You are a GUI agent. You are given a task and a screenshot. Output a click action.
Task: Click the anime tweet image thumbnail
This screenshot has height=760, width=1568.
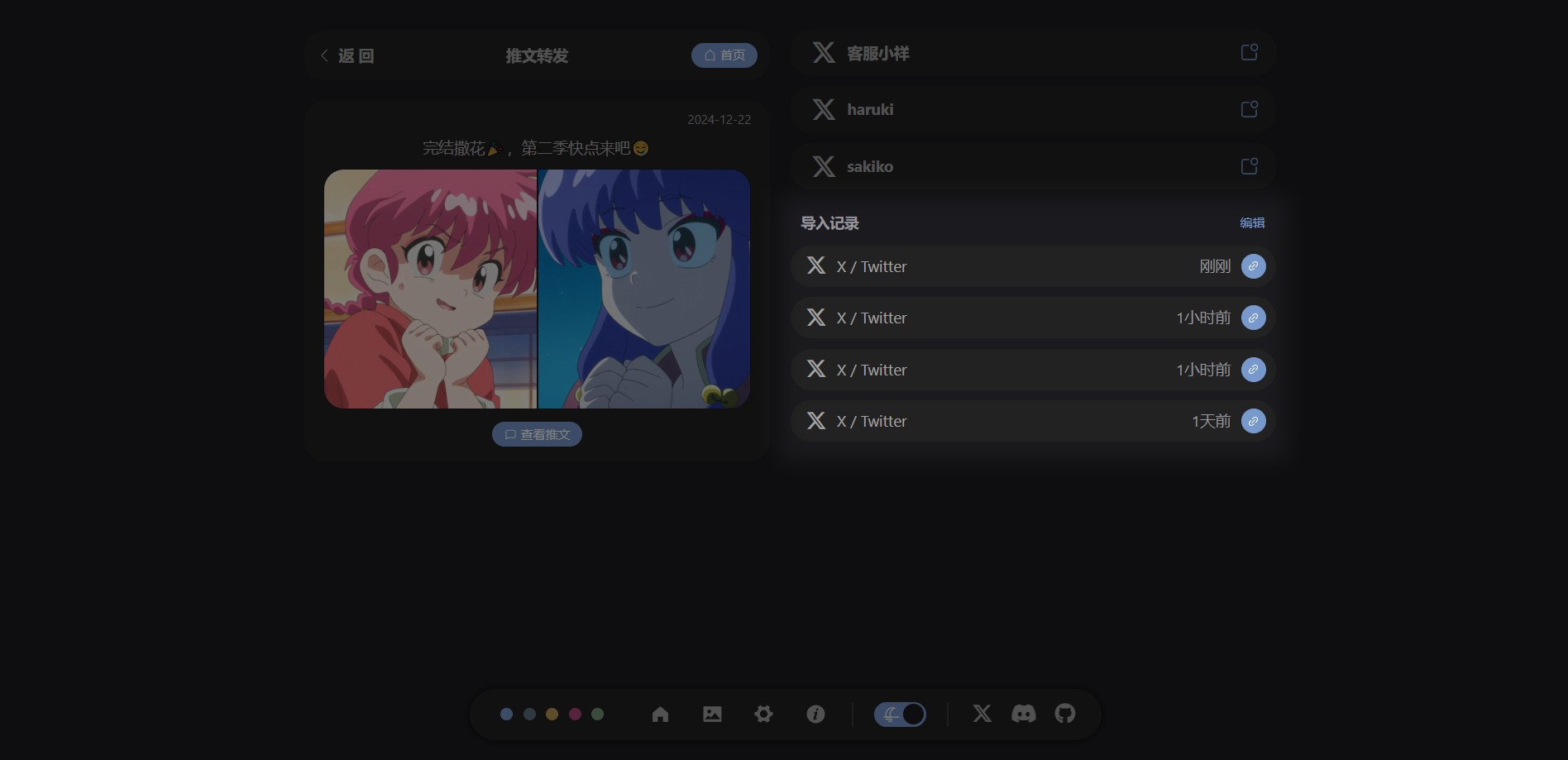537,289
